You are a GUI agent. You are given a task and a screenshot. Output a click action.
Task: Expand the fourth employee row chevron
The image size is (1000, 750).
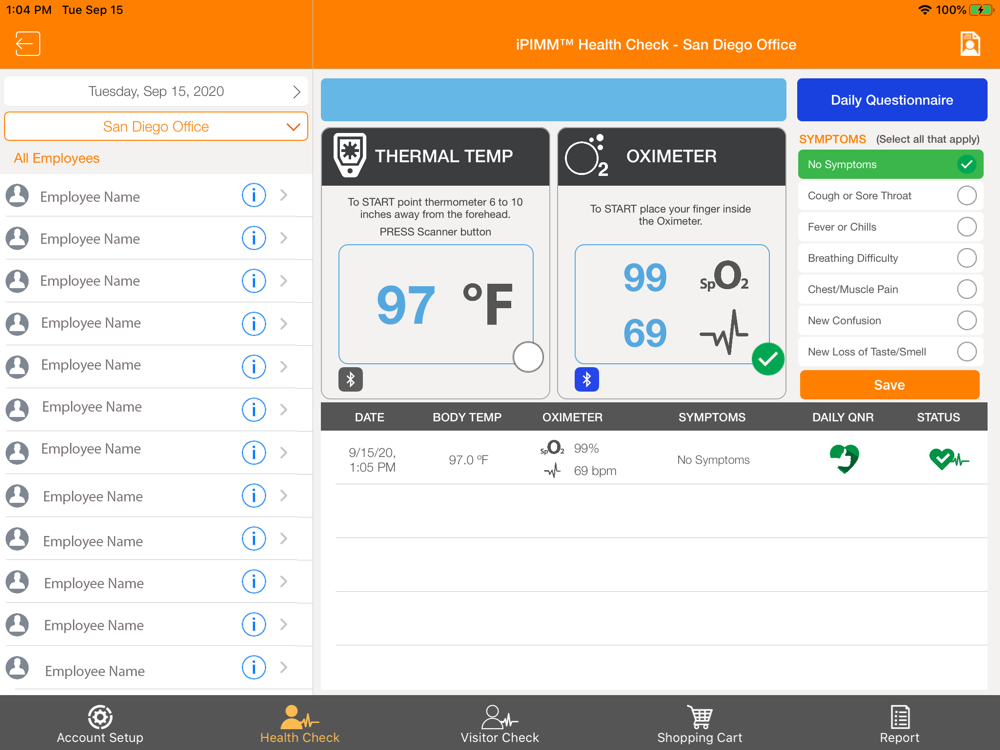(284, 323)
